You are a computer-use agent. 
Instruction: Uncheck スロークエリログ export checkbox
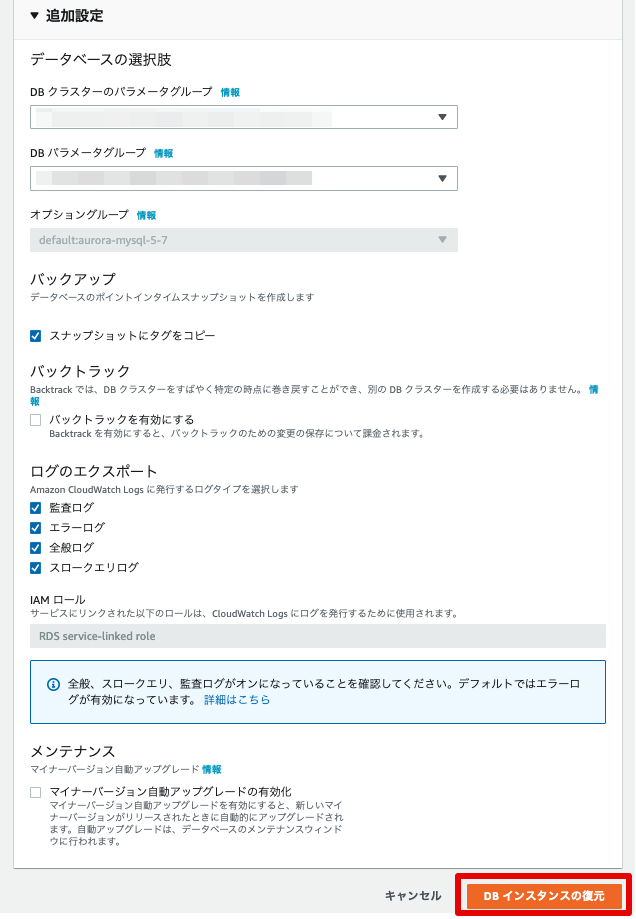36,567
